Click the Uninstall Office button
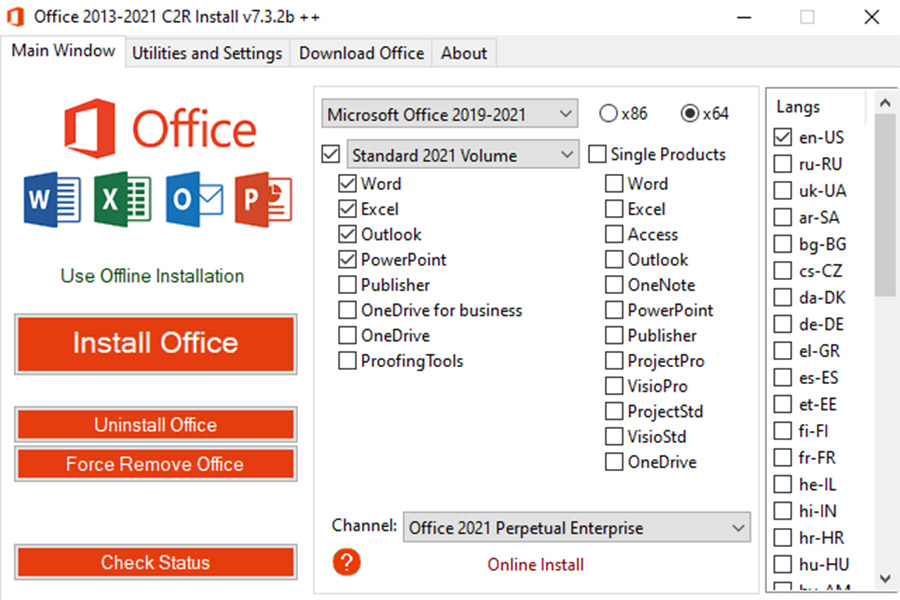 pyautogui.click(x=156, y=425)
